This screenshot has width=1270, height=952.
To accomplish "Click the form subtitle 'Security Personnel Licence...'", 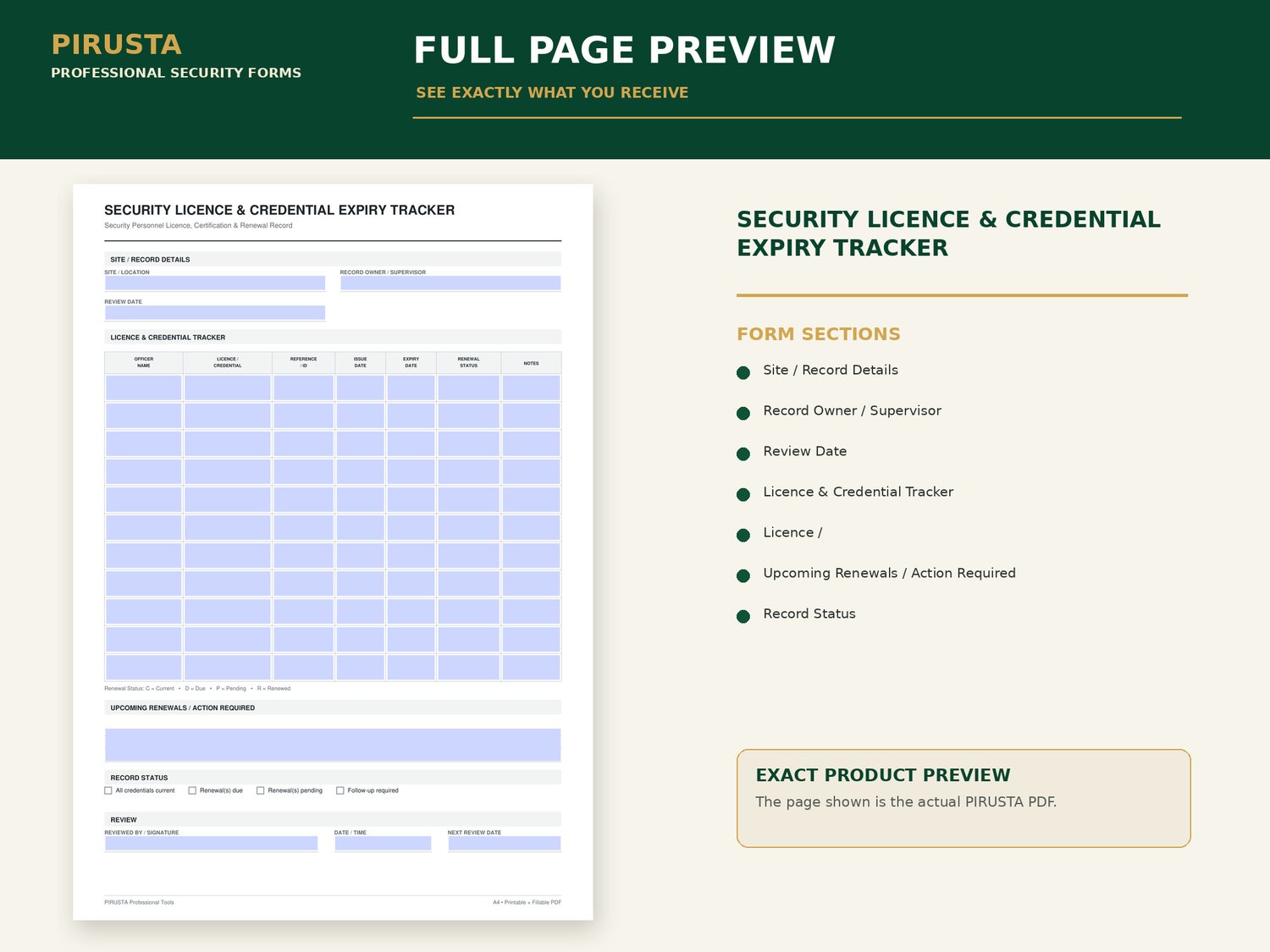I will 198,225.
